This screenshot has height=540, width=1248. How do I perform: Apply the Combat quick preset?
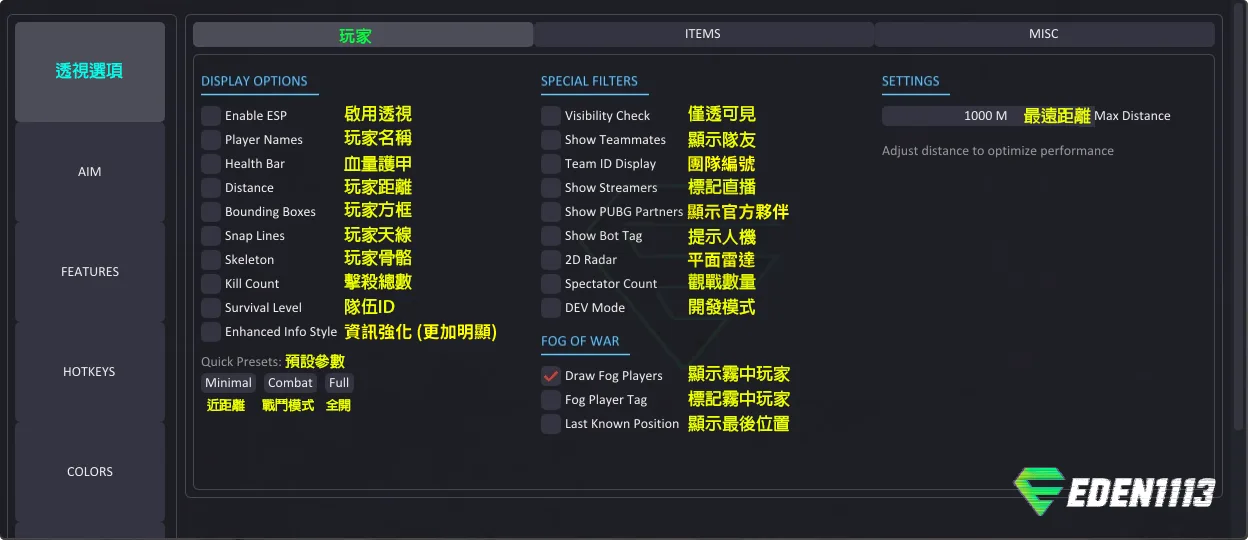[x=290, y=383]
